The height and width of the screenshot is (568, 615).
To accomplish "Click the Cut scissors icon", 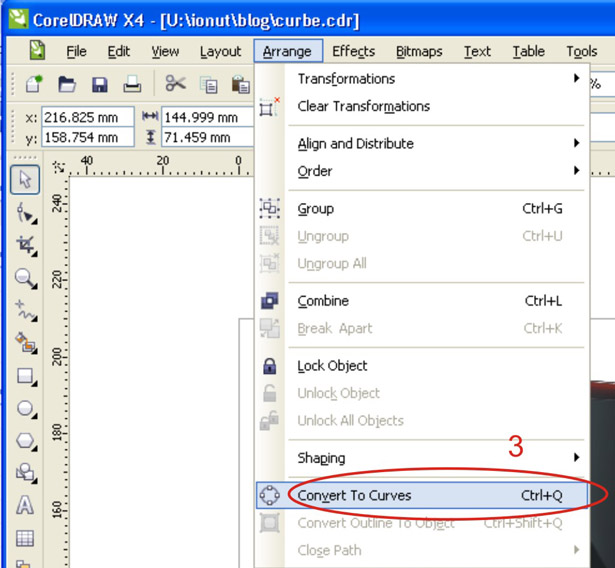I will pos(175,84).
